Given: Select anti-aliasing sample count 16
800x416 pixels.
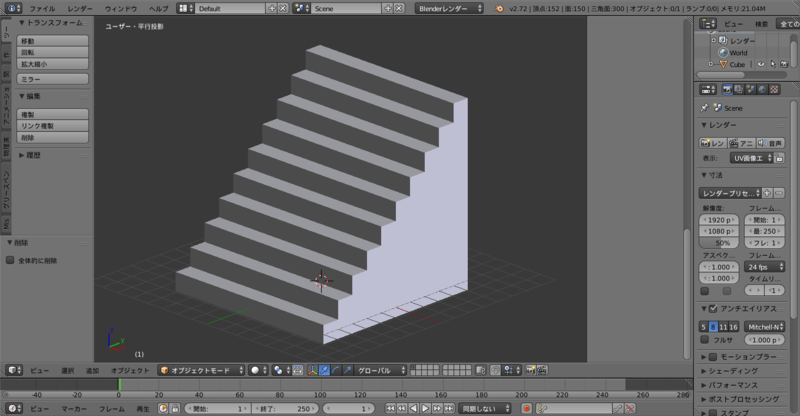Looking at the screenshot, I should click(x=733, y=327).
